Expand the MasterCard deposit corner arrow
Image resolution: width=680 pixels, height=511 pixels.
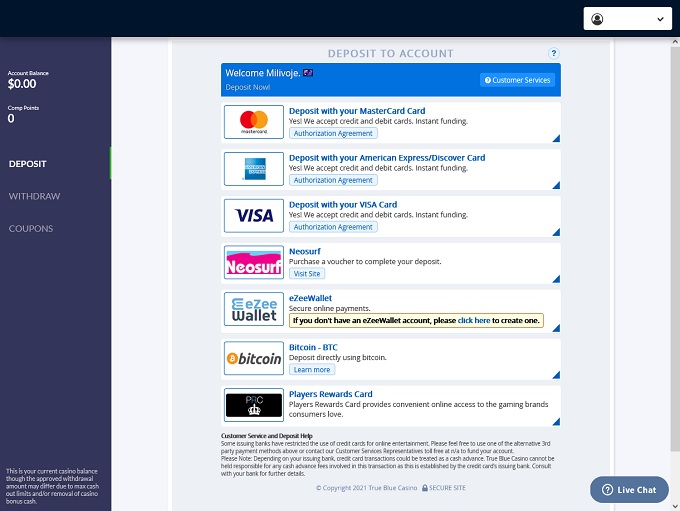coord(555,139)
